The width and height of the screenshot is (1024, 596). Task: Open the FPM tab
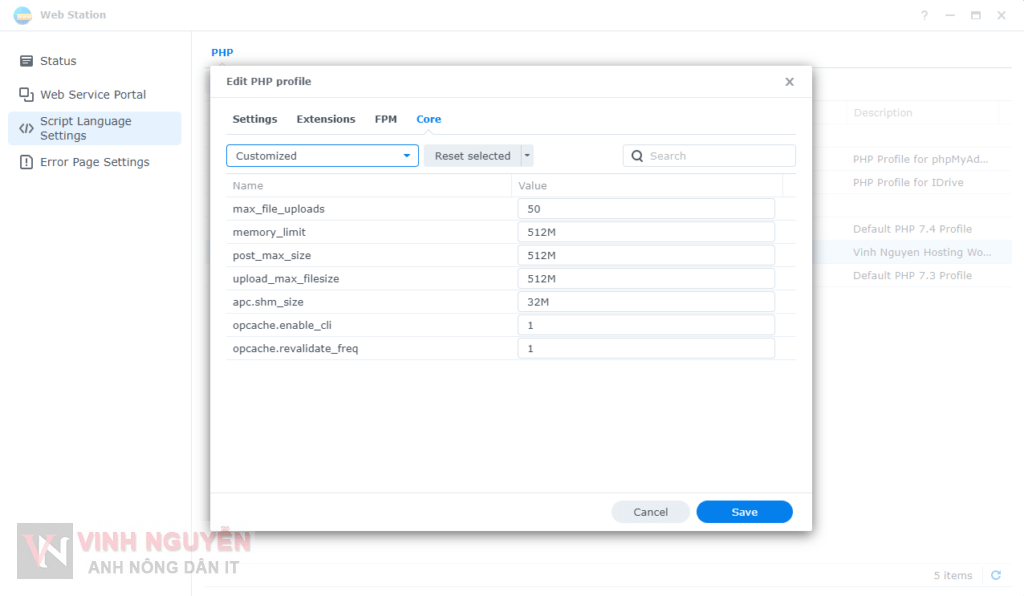coord(386,119)
